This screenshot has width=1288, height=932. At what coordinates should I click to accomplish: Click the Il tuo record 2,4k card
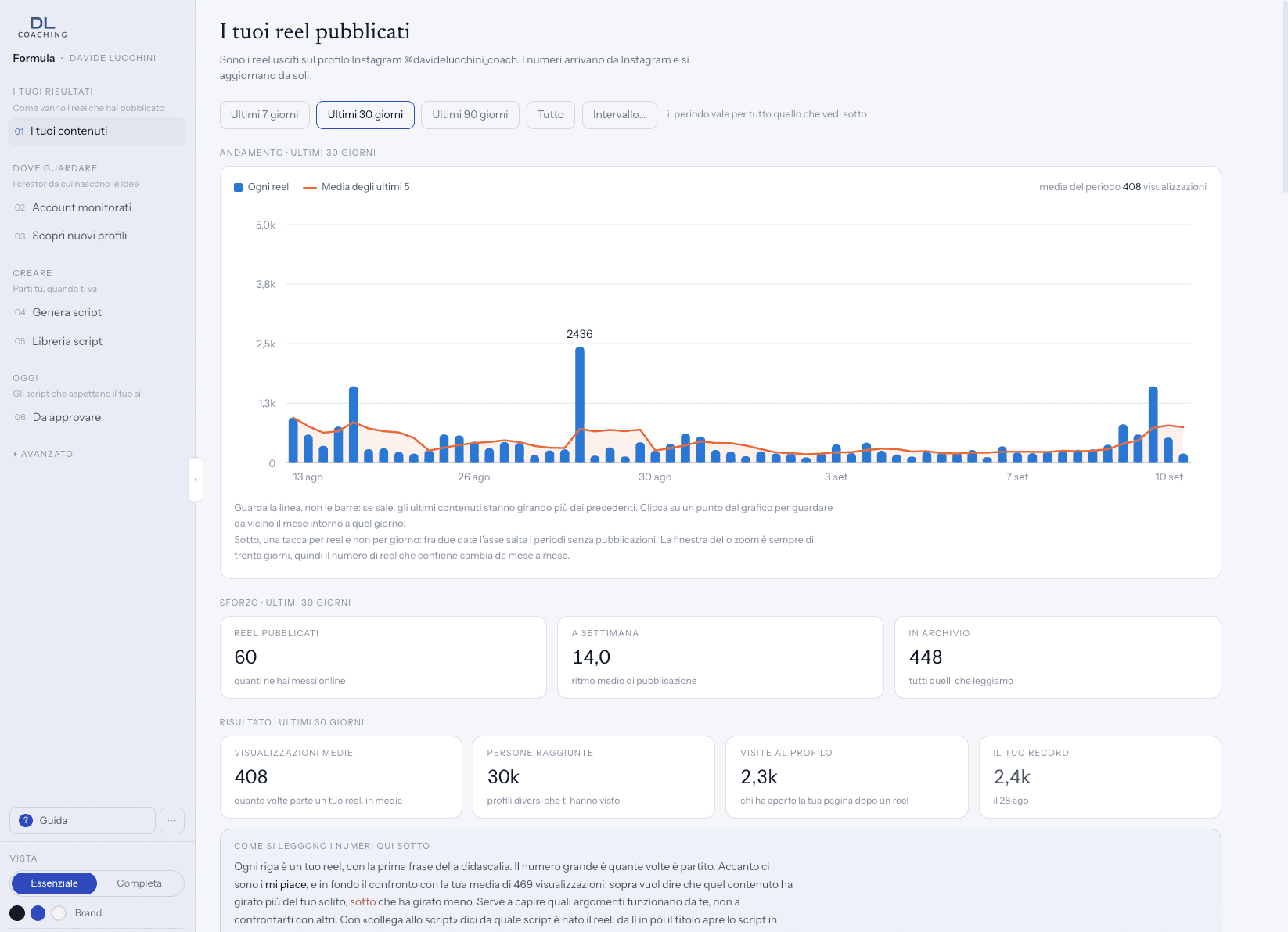pyautogui.click(x=1100, y=777)
